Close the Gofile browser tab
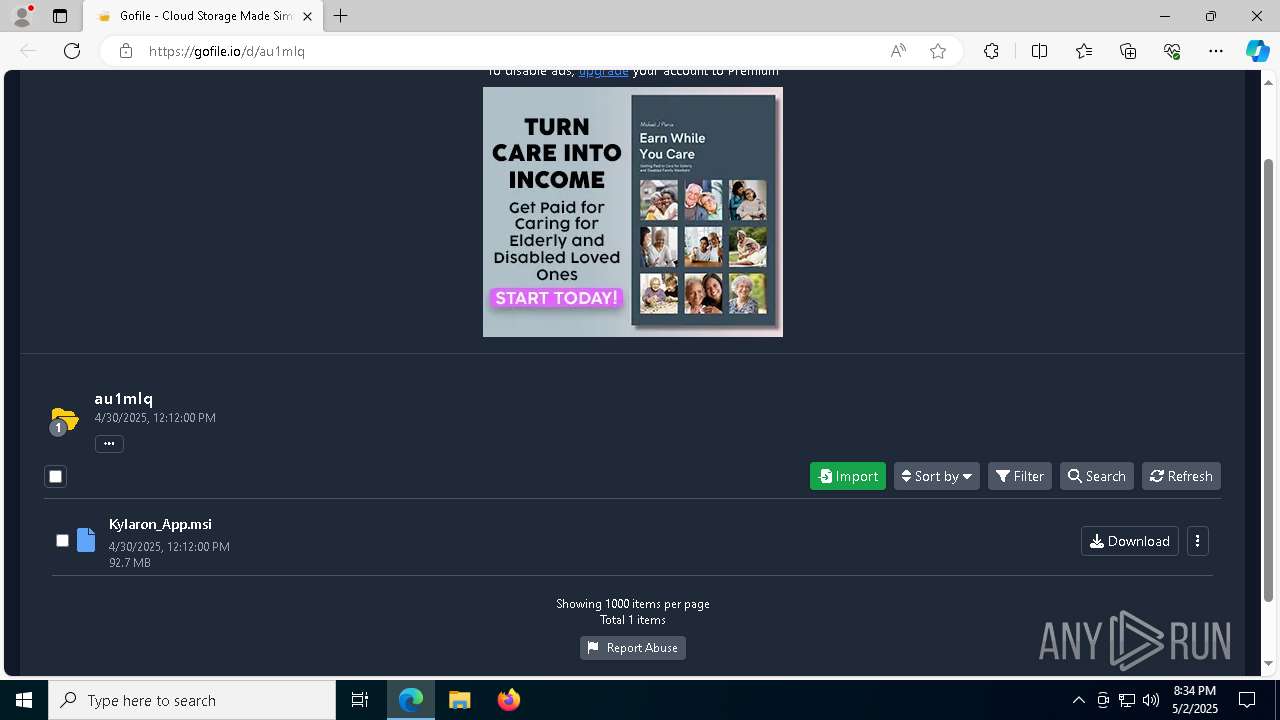 (x=307, y=16)
